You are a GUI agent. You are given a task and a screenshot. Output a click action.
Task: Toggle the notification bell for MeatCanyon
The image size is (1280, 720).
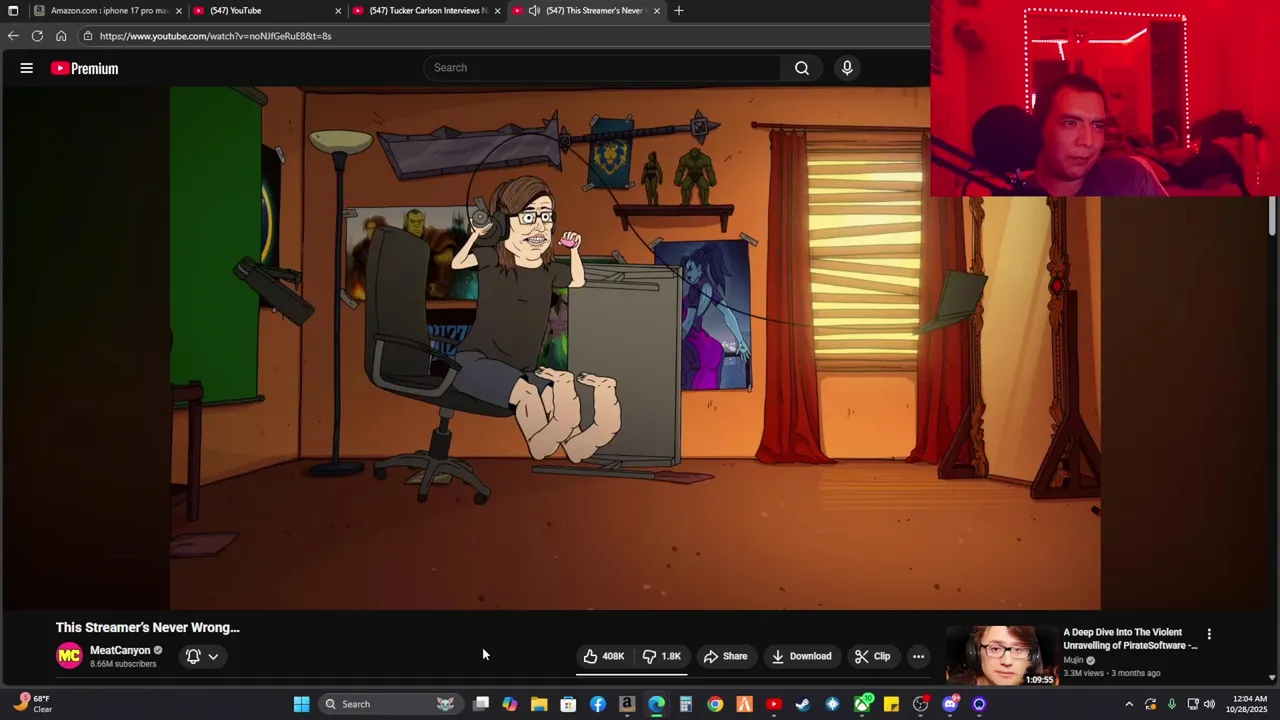(193, 656)
